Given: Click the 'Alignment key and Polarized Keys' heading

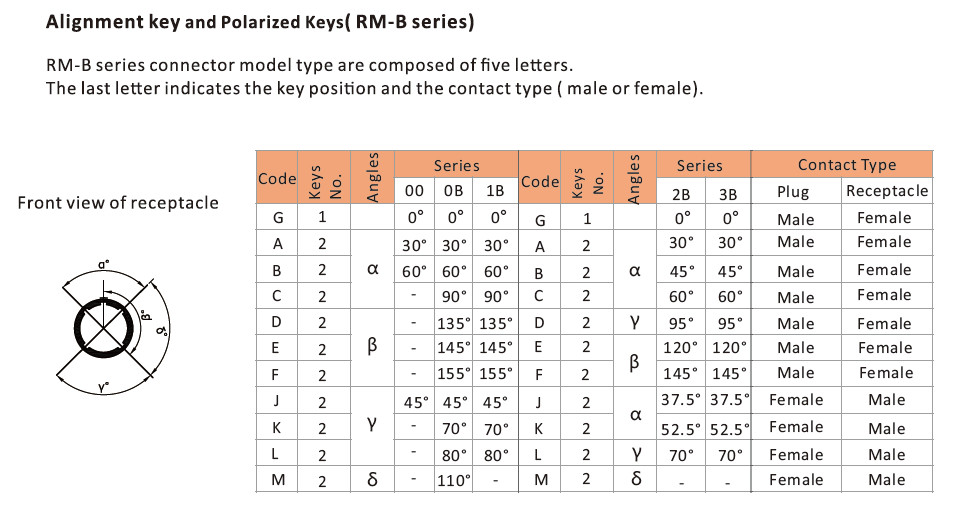Looking at the screenshot, I should 260,22.
